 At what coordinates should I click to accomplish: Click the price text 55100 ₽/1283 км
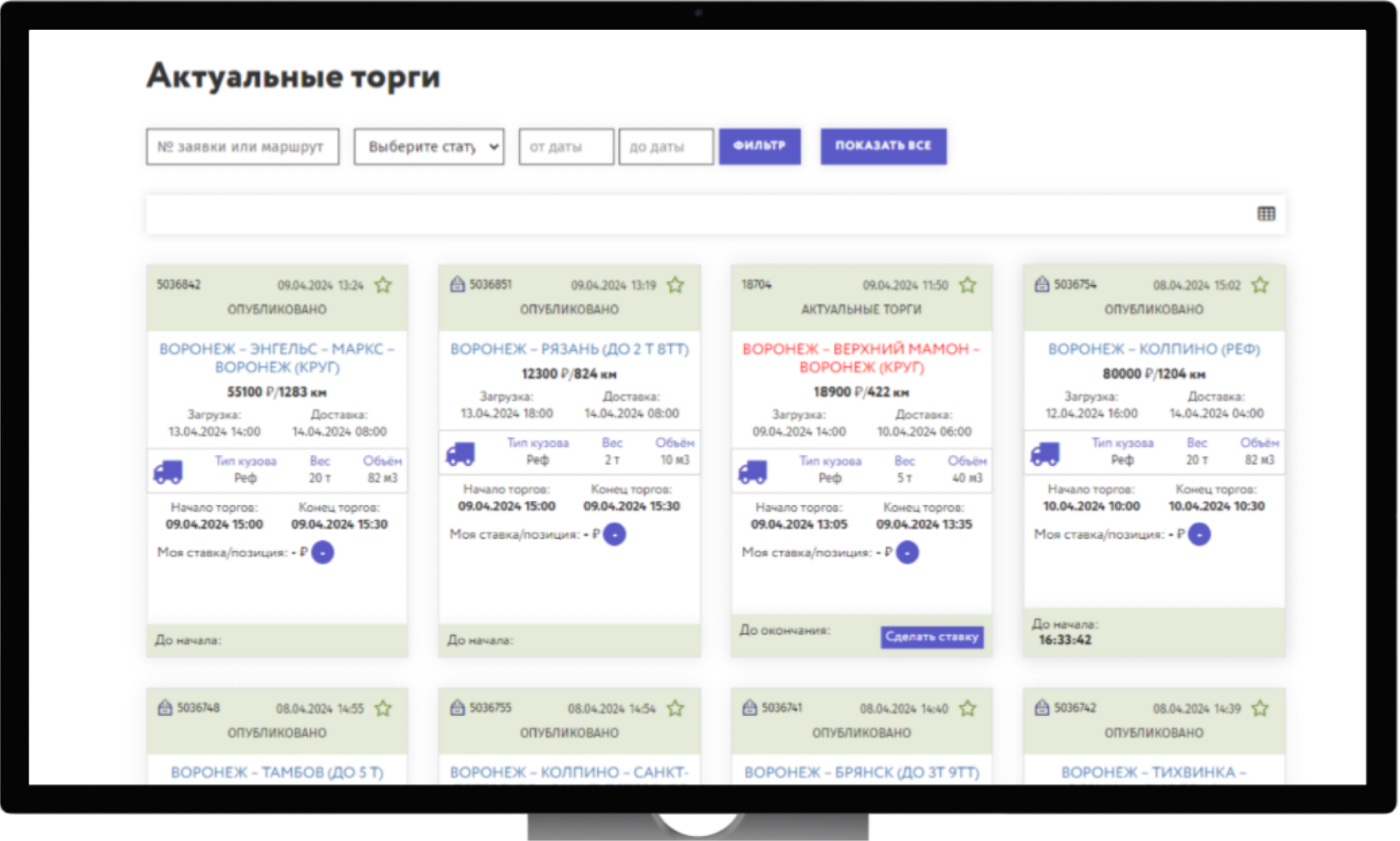pyautogui.click(x=277, y=392)
